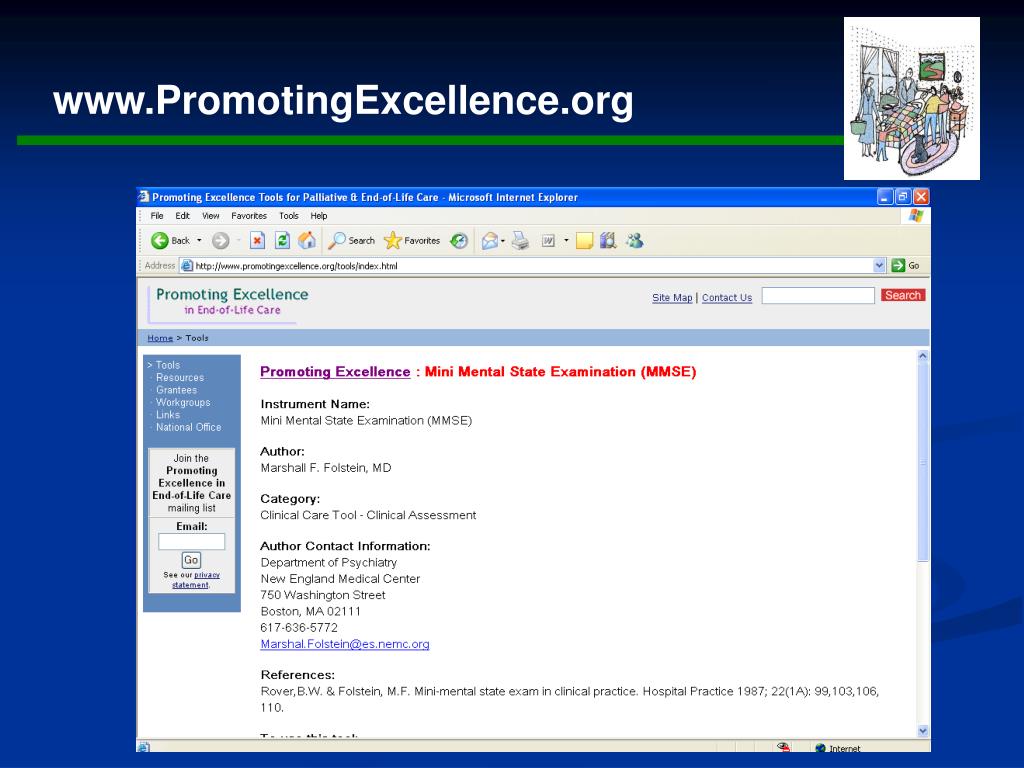Click the mailing list Go button
The height and width of the screenshot is (768, 1024).
click(191, 560)
